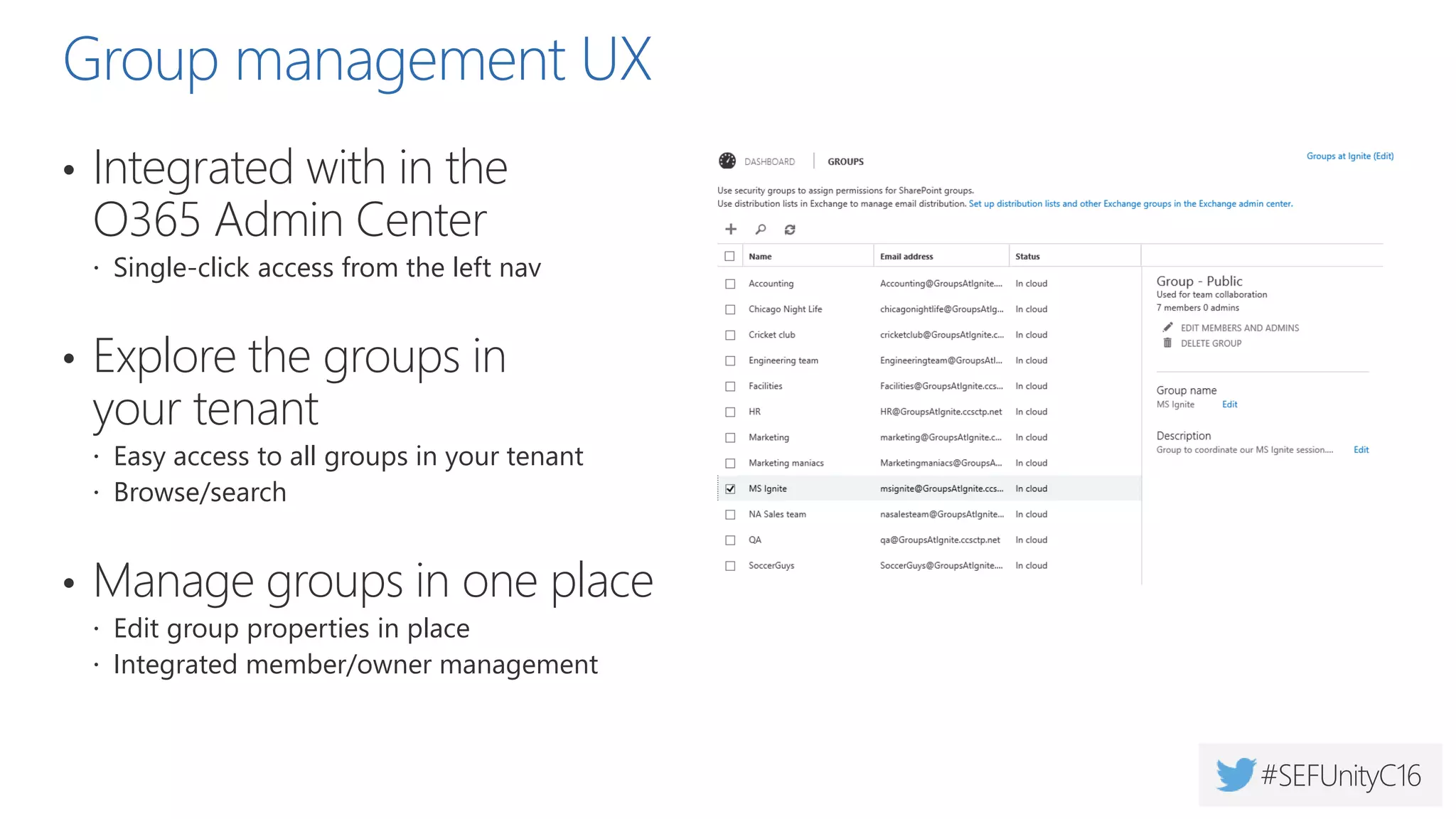Check the Cricket club checkbox
Image resolution: width=1456 pixels, height=819 pixels.
click(730, 335)
